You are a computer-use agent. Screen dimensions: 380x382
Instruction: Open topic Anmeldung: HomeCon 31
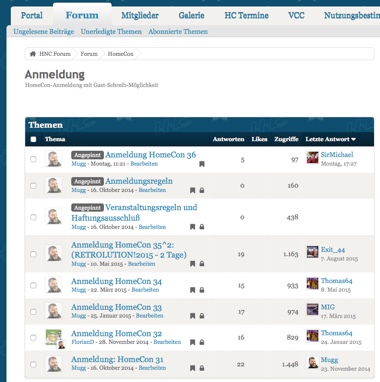tap(117, 359)
